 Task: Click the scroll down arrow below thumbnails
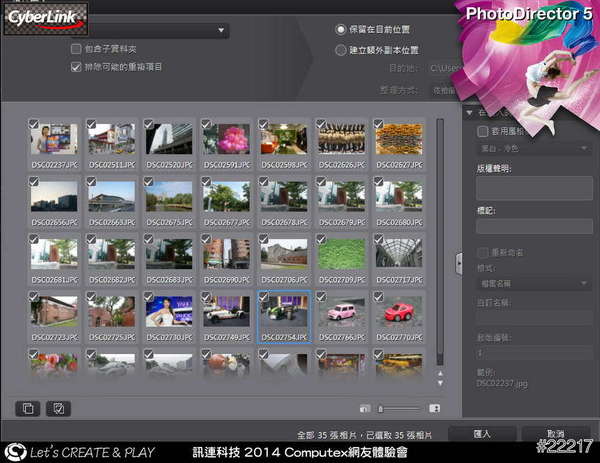(x=439, y=382)
